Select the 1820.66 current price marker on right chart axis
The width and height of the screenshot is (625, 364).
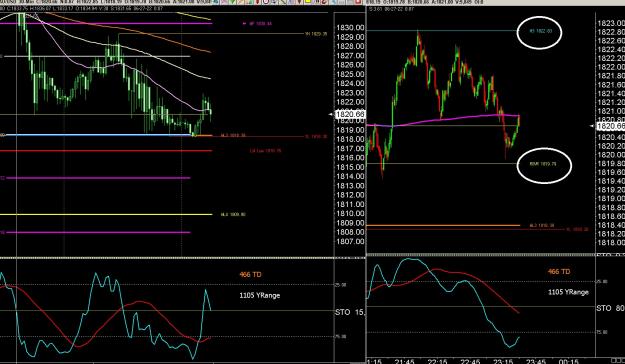611,126
